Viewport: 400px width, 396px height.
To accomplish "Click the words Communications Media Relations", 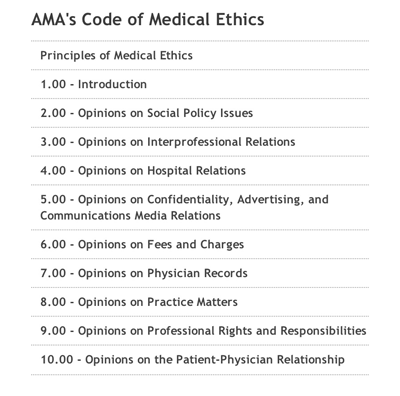I will (x=130, y=215).
